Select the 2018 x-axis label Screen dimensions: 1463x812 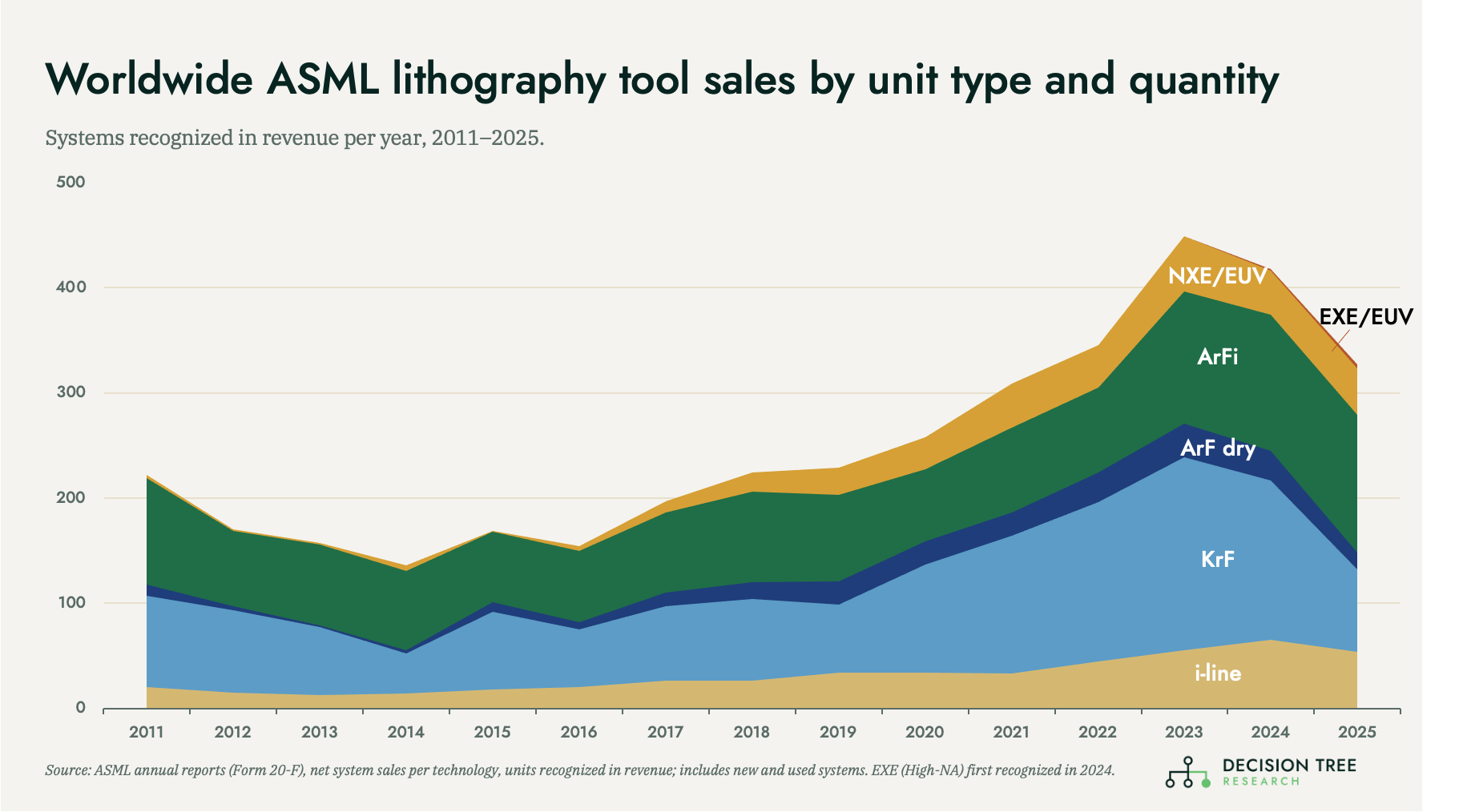point(752,732)
